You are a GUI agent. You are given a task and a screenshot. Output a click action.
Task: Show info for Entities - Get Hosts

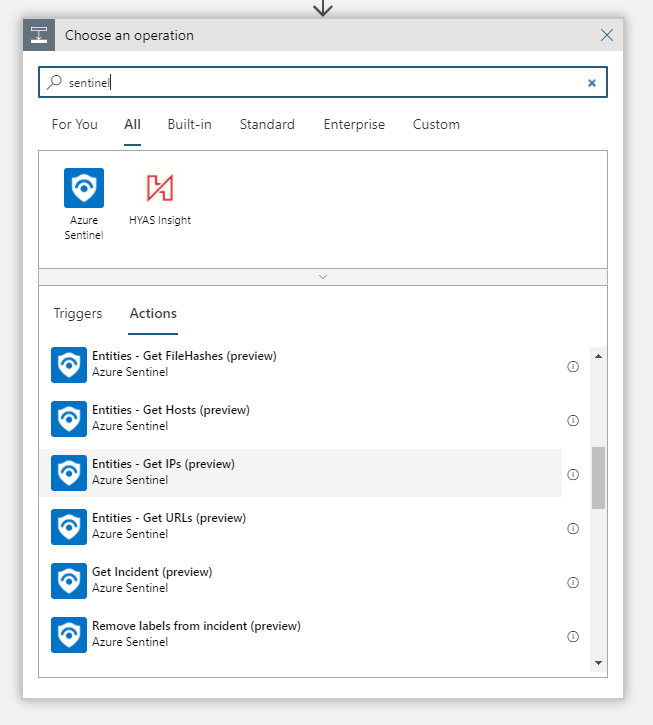pyautogui.click(x=573, y=420)
